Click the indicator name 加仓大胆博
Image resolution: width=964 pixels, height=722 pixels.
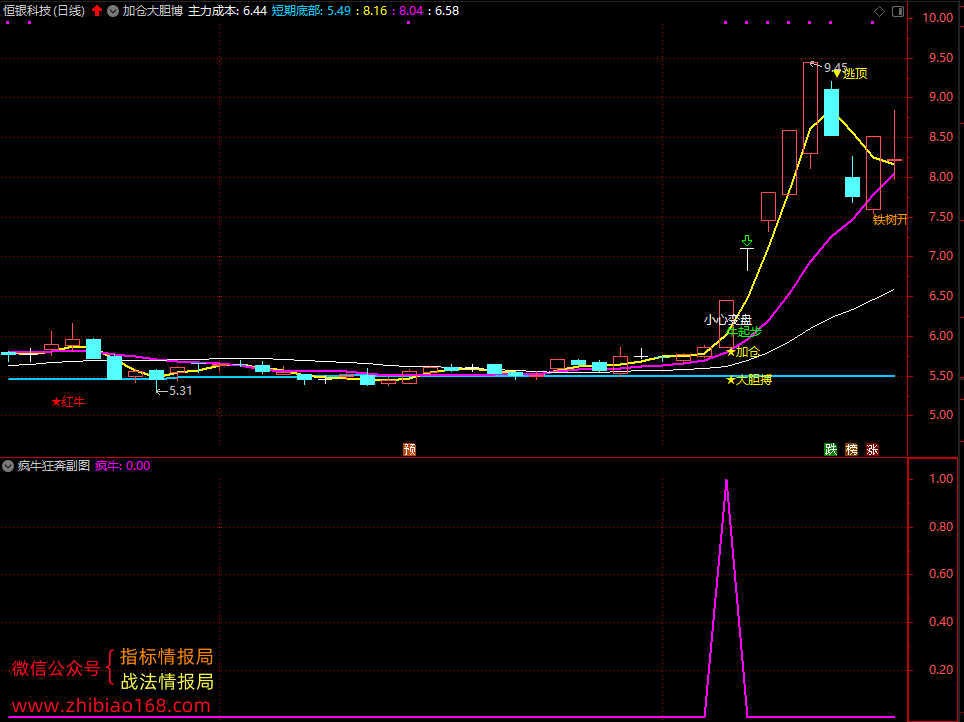152,11
